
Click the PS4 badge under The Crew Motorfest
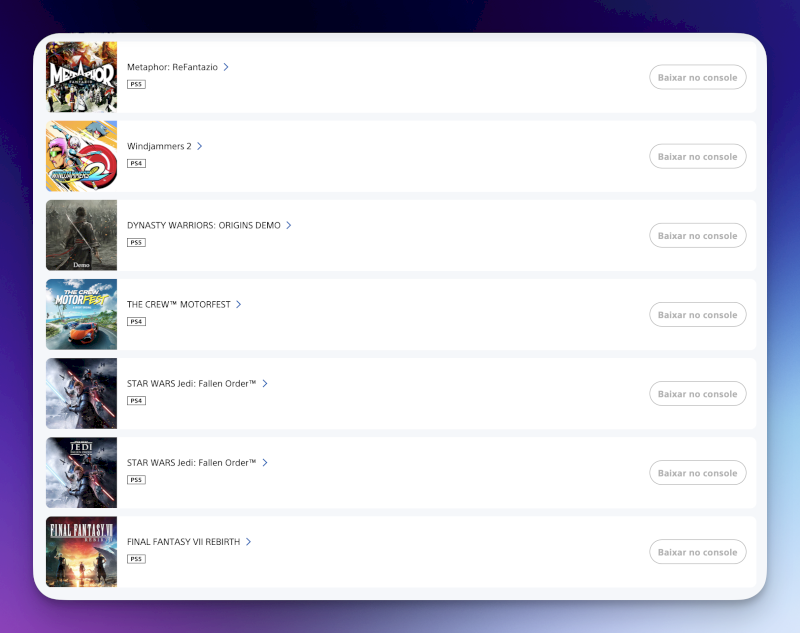(x=136, y=321)
